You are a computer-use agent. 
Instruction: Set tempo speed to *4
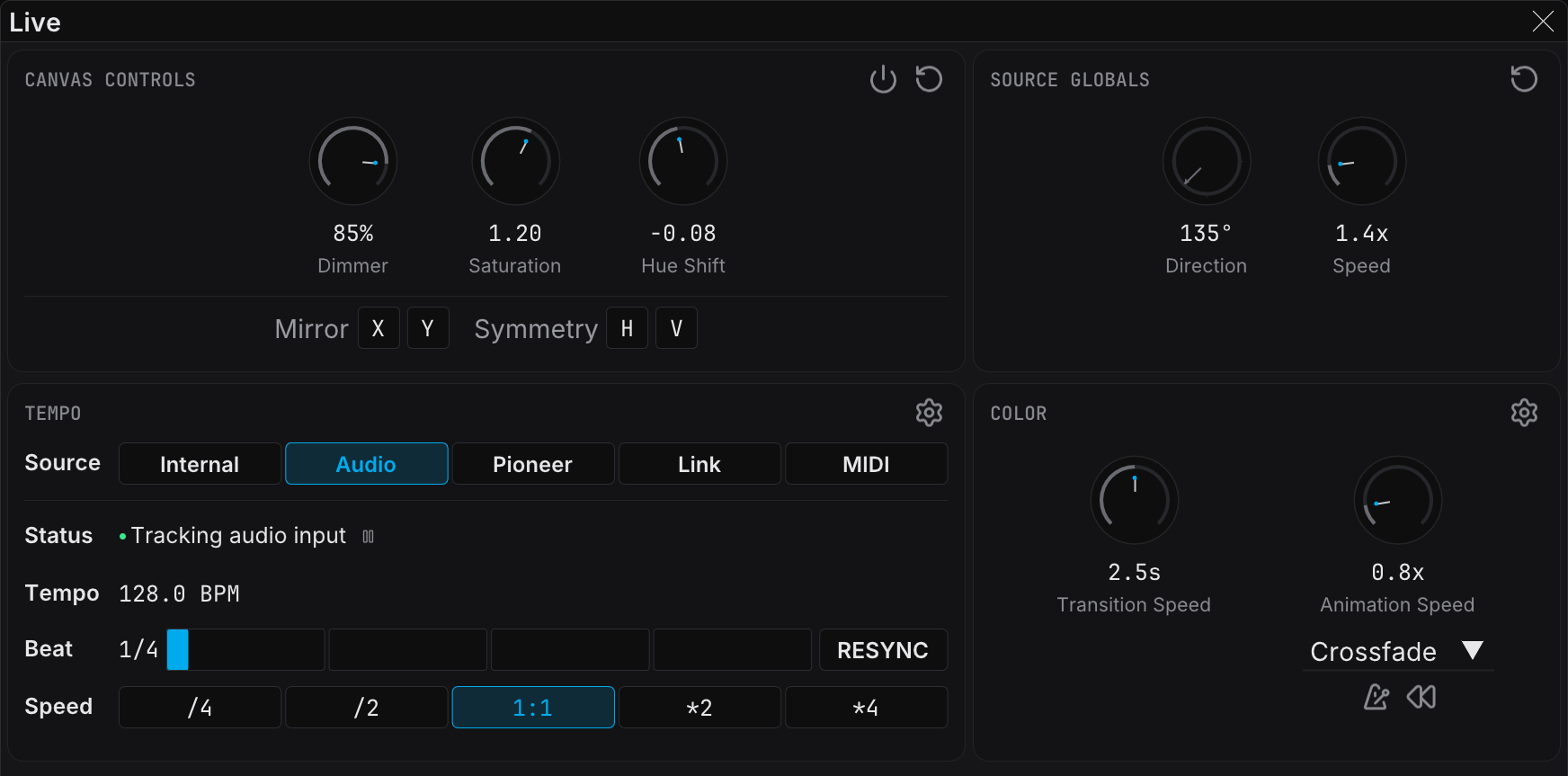867,708
